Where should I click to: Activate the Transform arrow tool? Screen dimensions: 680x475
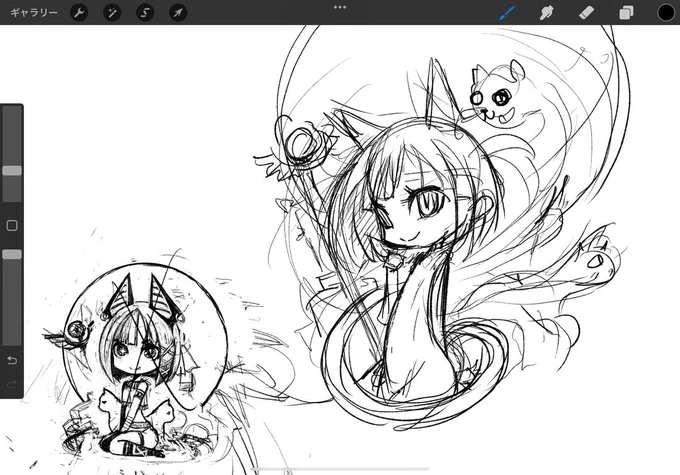click(178, 13)
